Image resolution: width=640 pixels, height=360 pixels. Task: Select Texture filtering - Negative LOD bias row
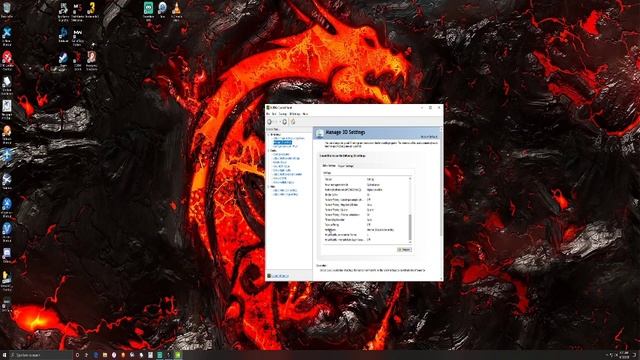366,205
